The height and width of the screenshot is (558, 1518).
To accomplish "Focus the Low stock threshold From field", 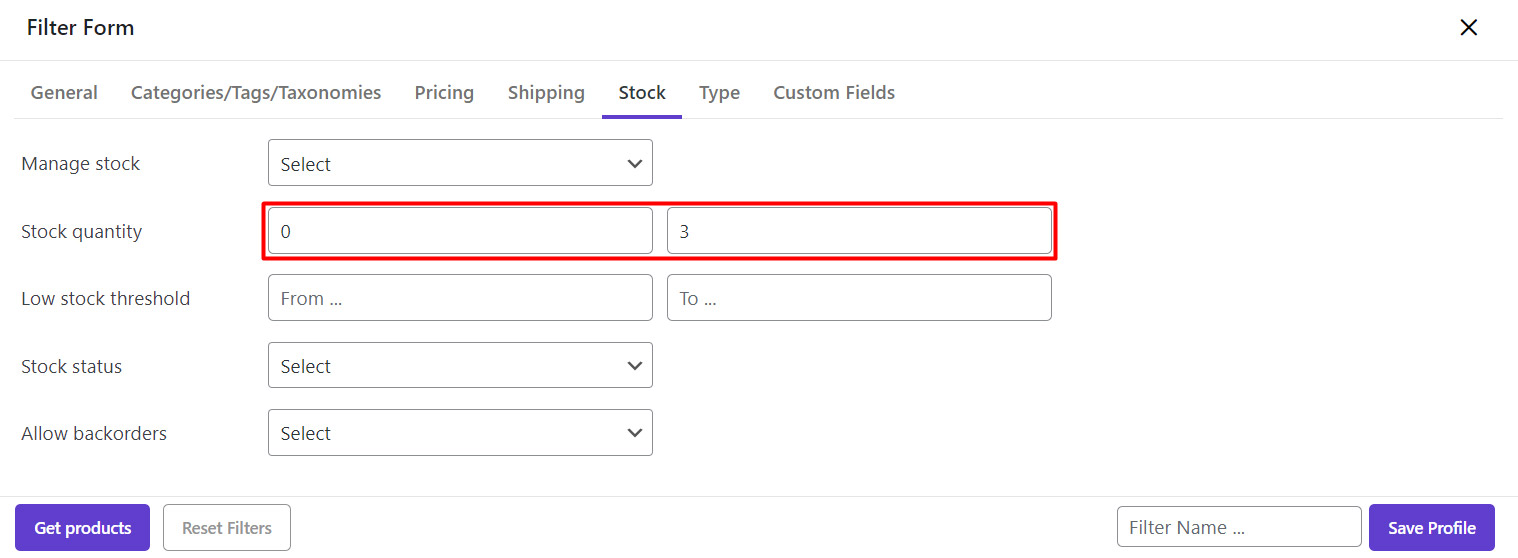I will [460, 298].
